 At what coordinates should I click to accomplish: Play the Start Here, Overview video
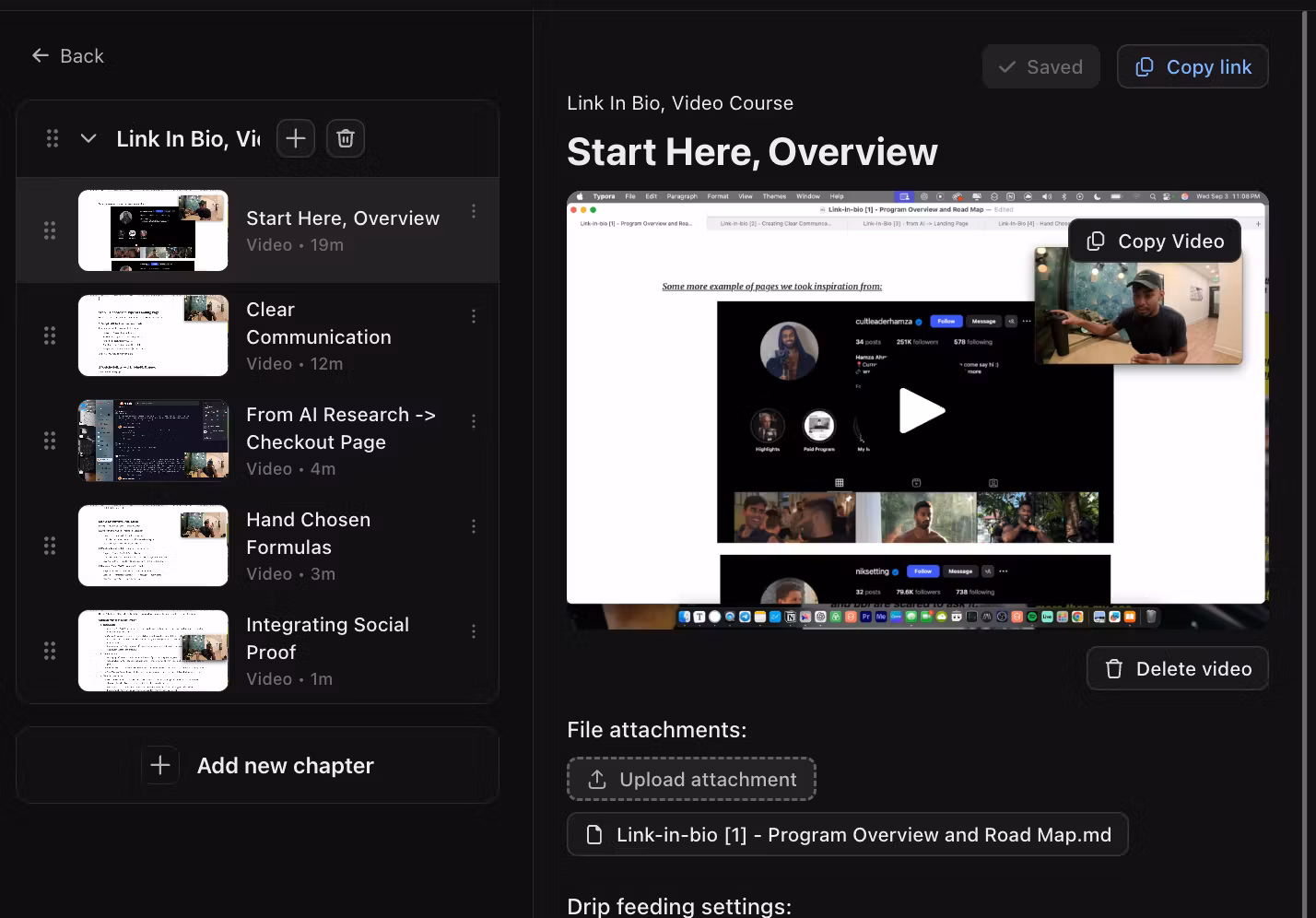coord(922,410)
